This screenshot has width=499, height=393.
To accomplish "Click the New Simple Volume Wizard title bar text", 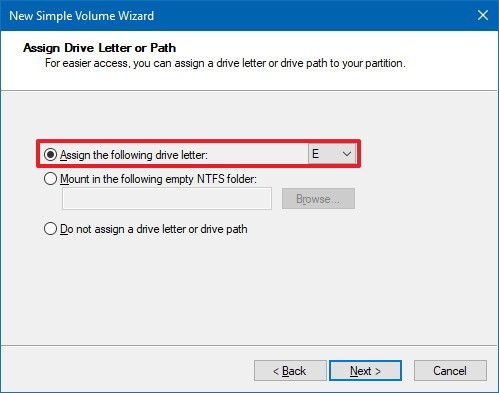I will (x=82, y=16).
